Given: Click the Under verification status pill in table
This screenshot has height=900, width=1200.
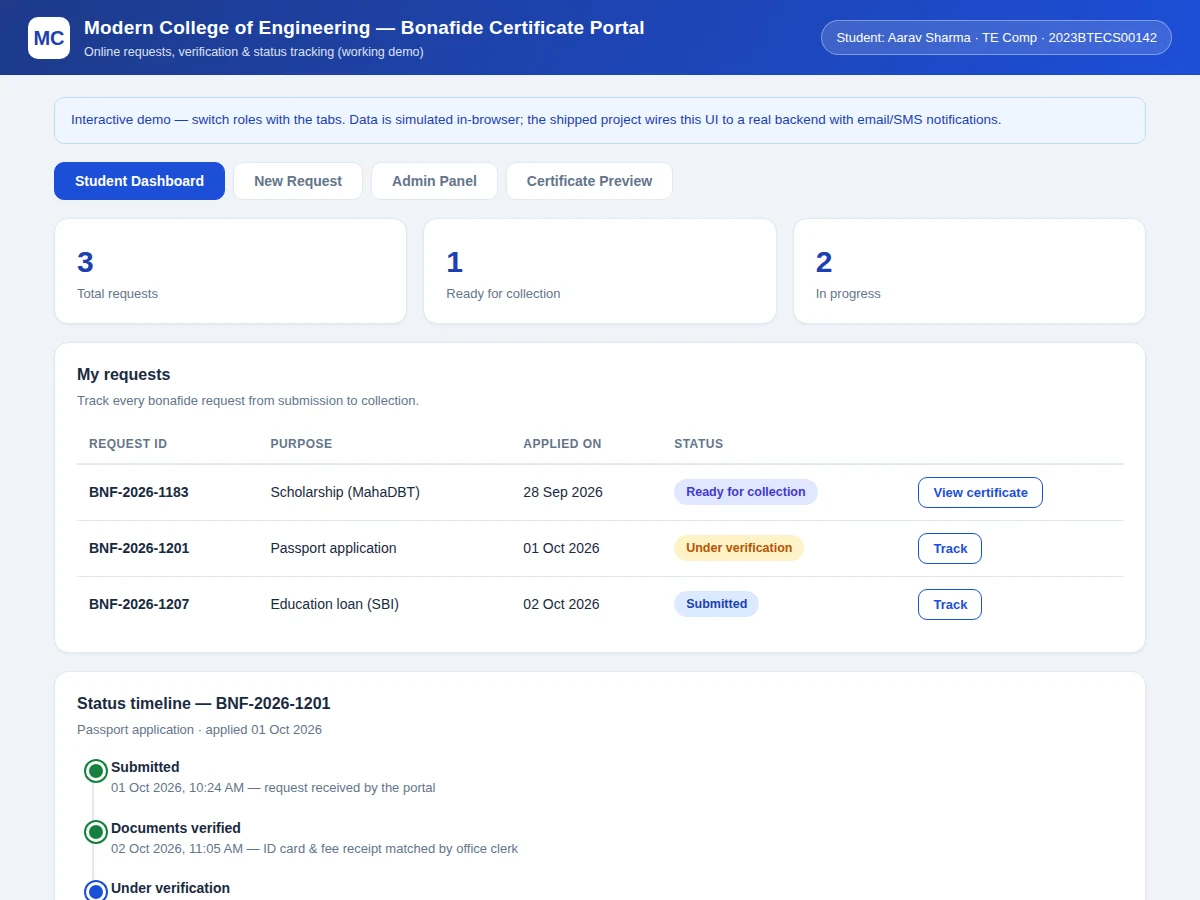Looking at the screenshot, I should point(739,548).
